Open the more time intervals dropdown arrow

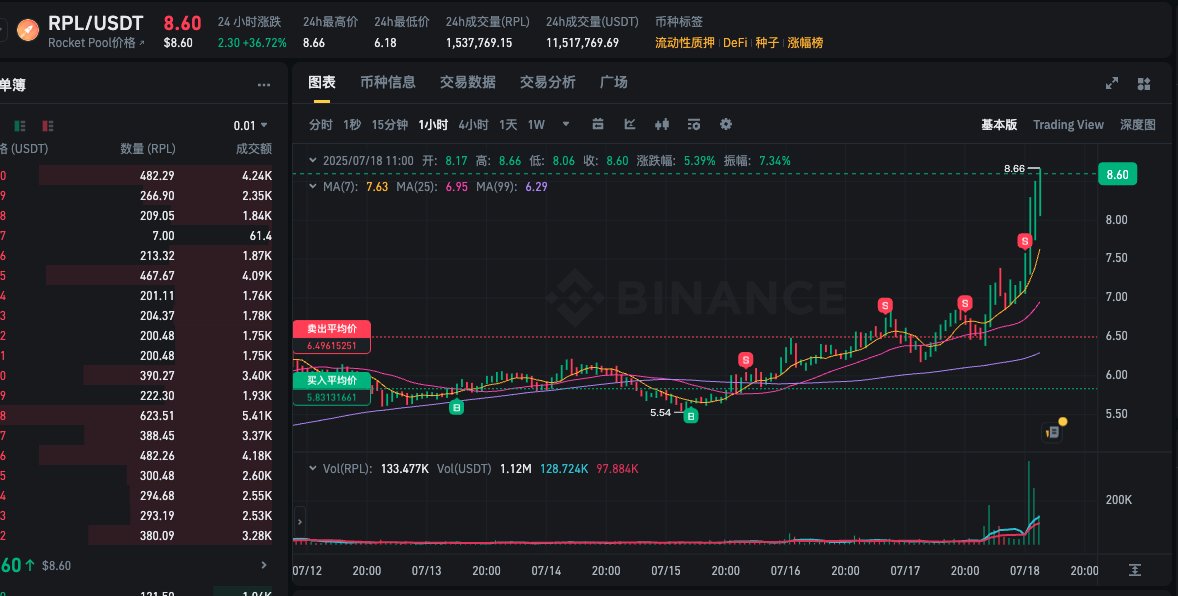(566, 124)
